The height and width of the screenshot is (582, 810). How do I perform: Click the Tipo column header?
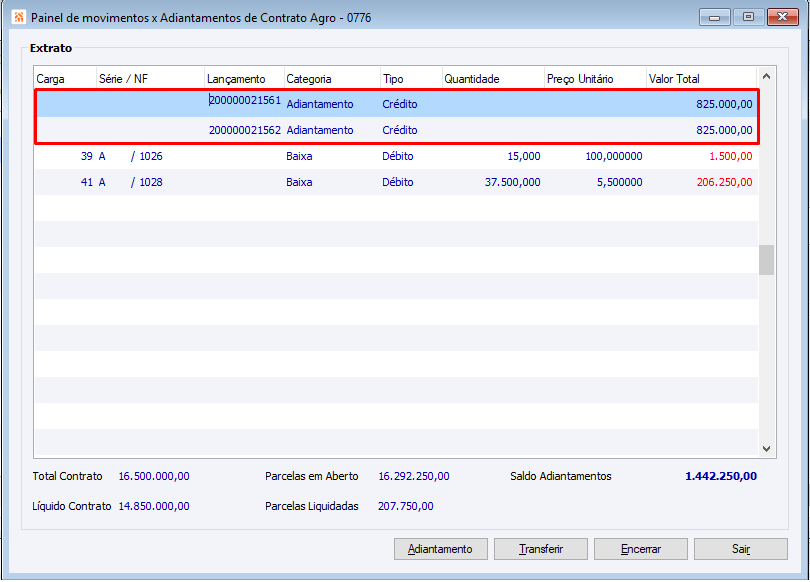[411, 79]
